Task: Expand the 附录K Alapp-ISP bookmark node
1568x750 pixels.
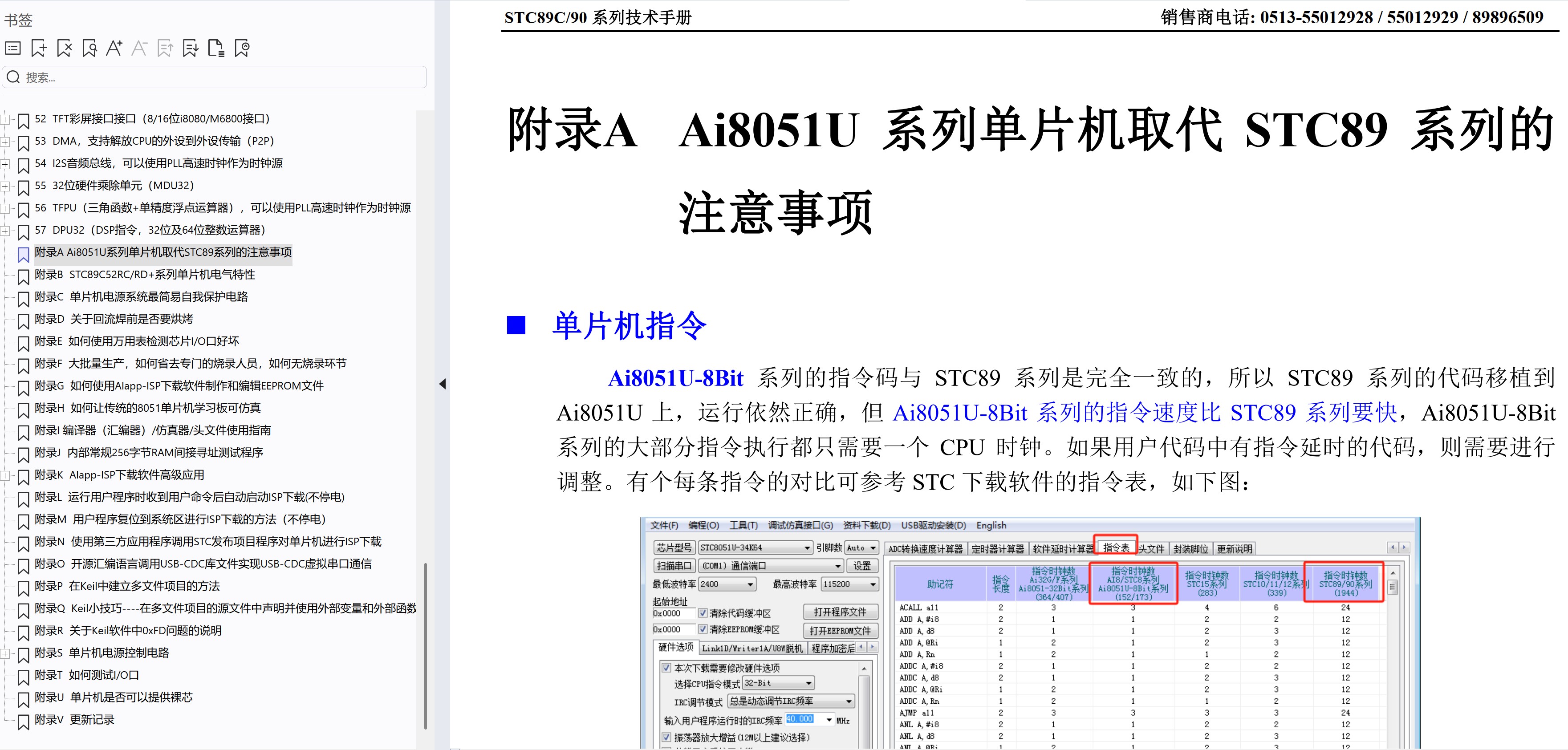Action: (x=5, y=475)
